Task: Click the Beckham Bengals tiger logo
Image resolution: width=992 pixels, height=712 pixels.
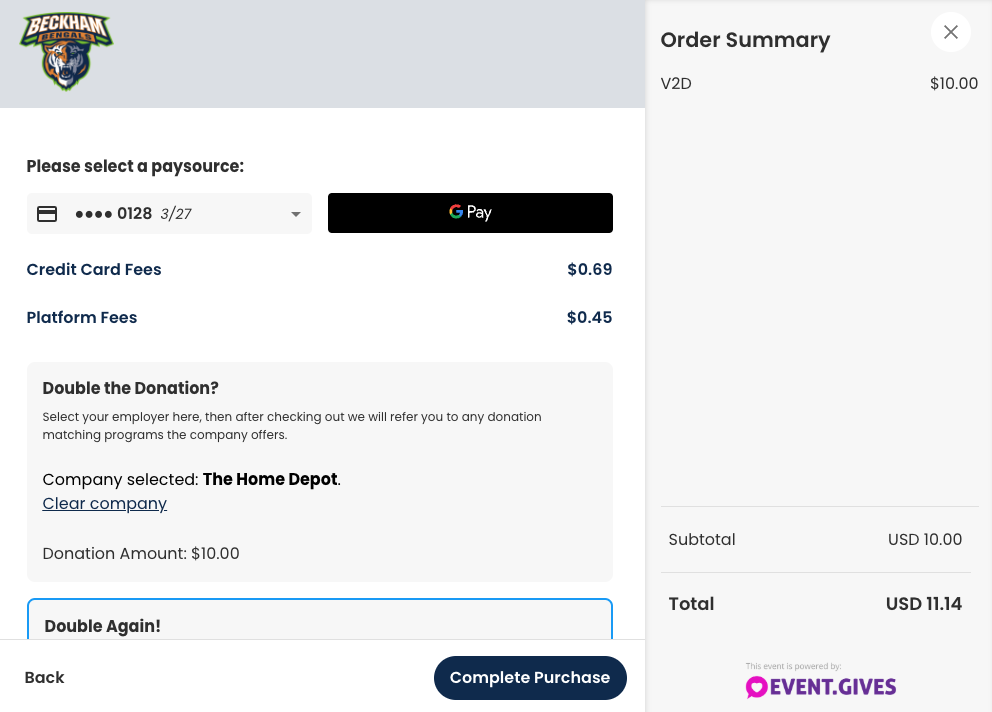Action: [x=66, y=51]
